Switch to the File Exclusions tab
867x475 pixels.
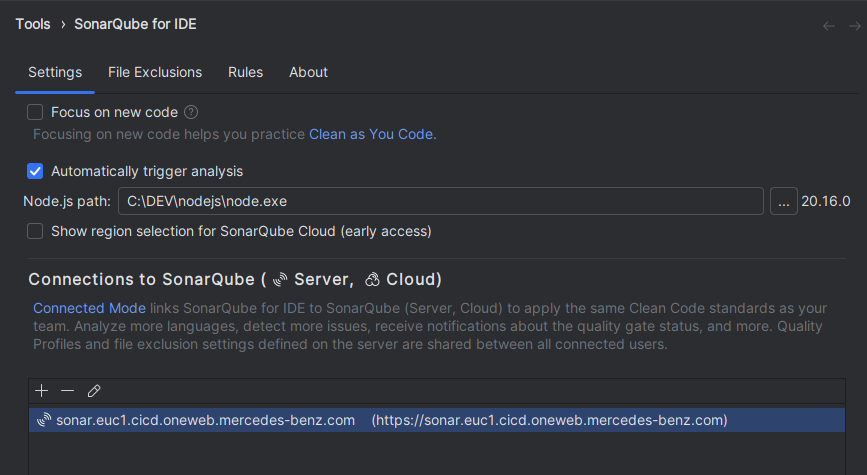click(155, 72)
